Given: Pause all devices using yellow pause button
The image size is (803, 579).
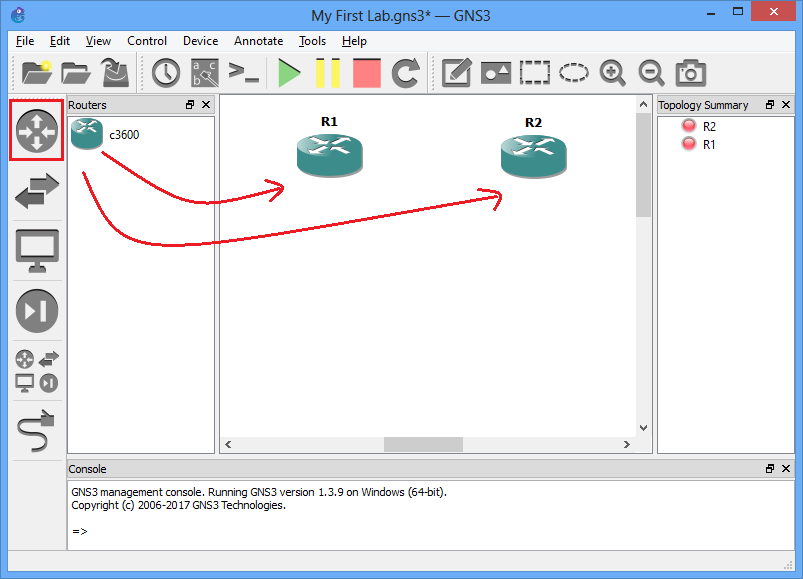Looking at the screenshot, I should pyautogui.click(x=328, y=72).
